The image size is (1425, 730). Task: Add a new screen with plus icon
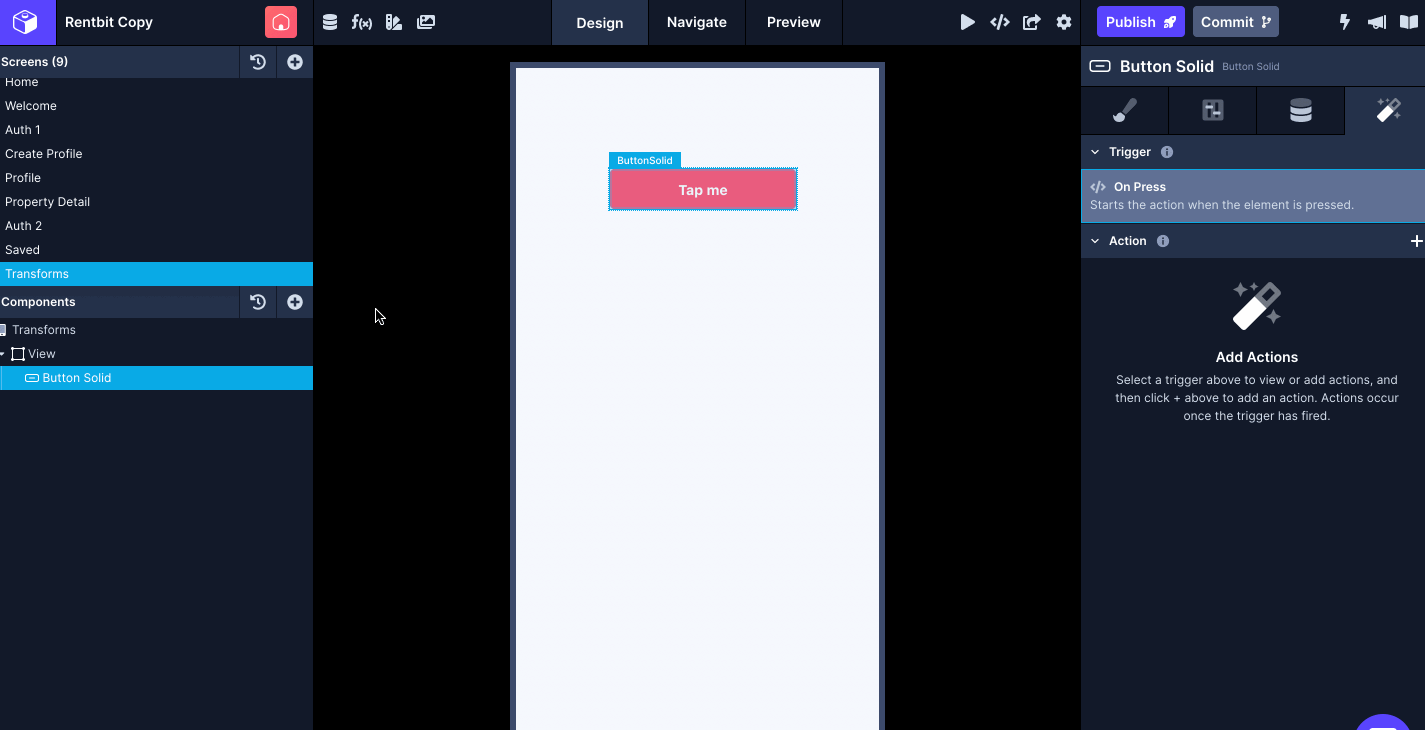pos(295,62)
